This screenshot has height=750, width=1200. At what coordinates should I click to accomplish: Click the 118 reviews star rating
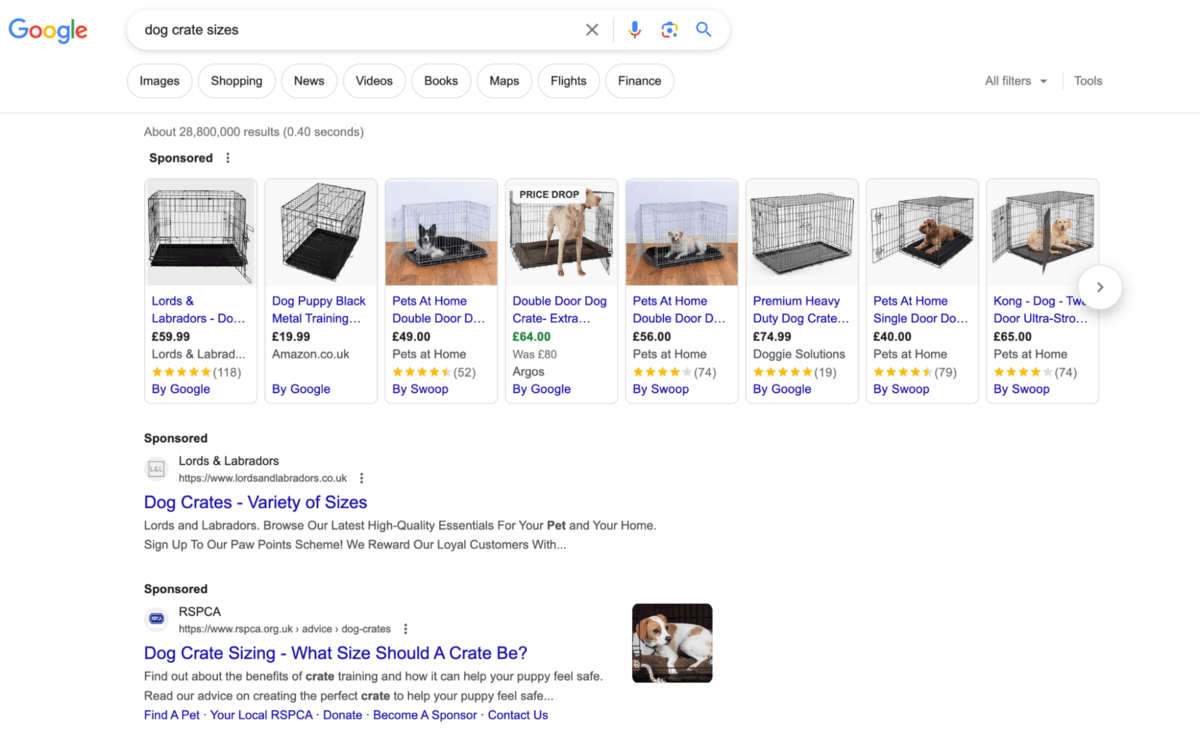pyautogui.click(x=196, y=372)
